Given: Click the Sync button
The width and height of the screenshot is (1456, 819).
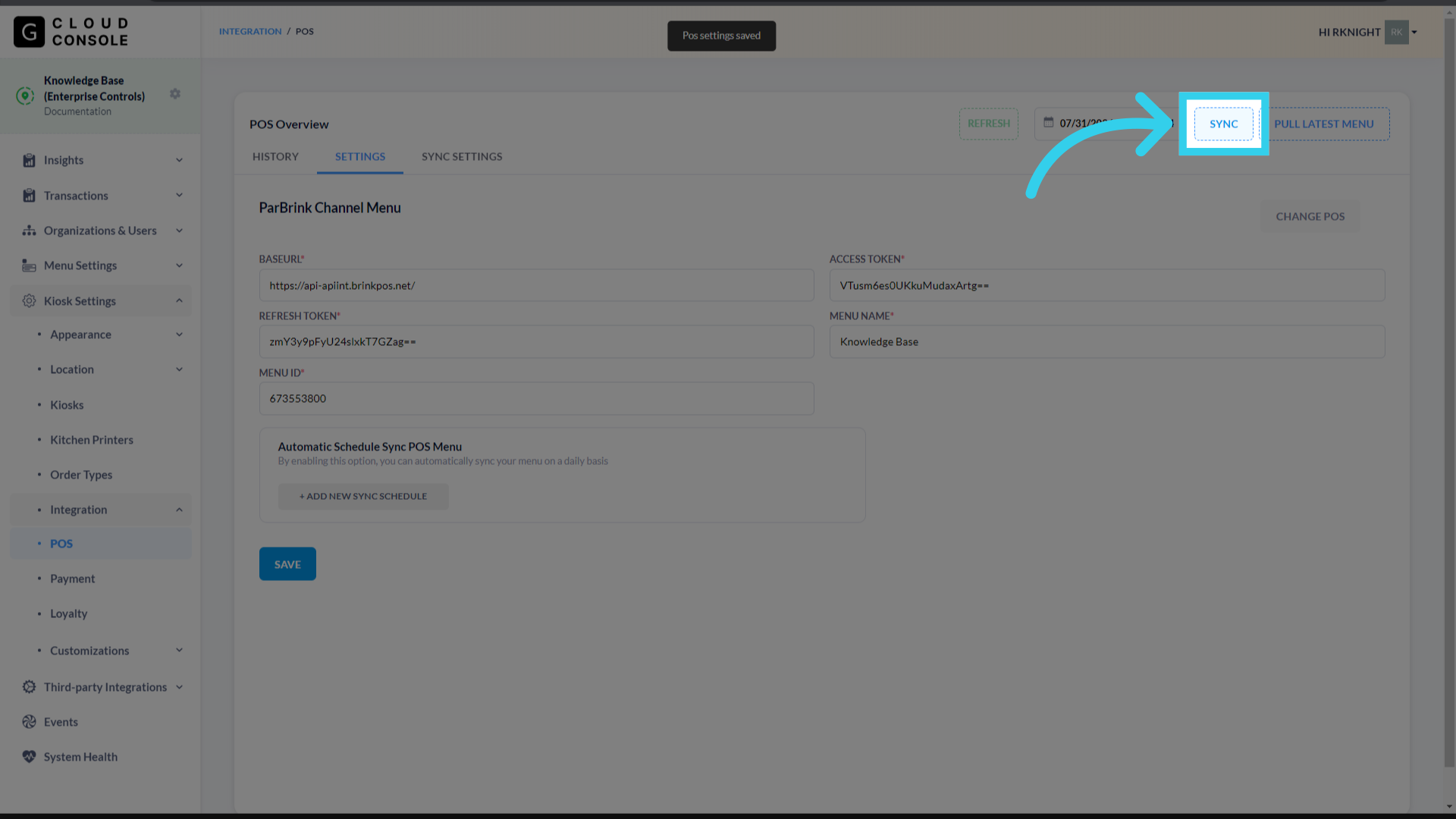Looking at the screenshot, I should [x=1223, y=124].
